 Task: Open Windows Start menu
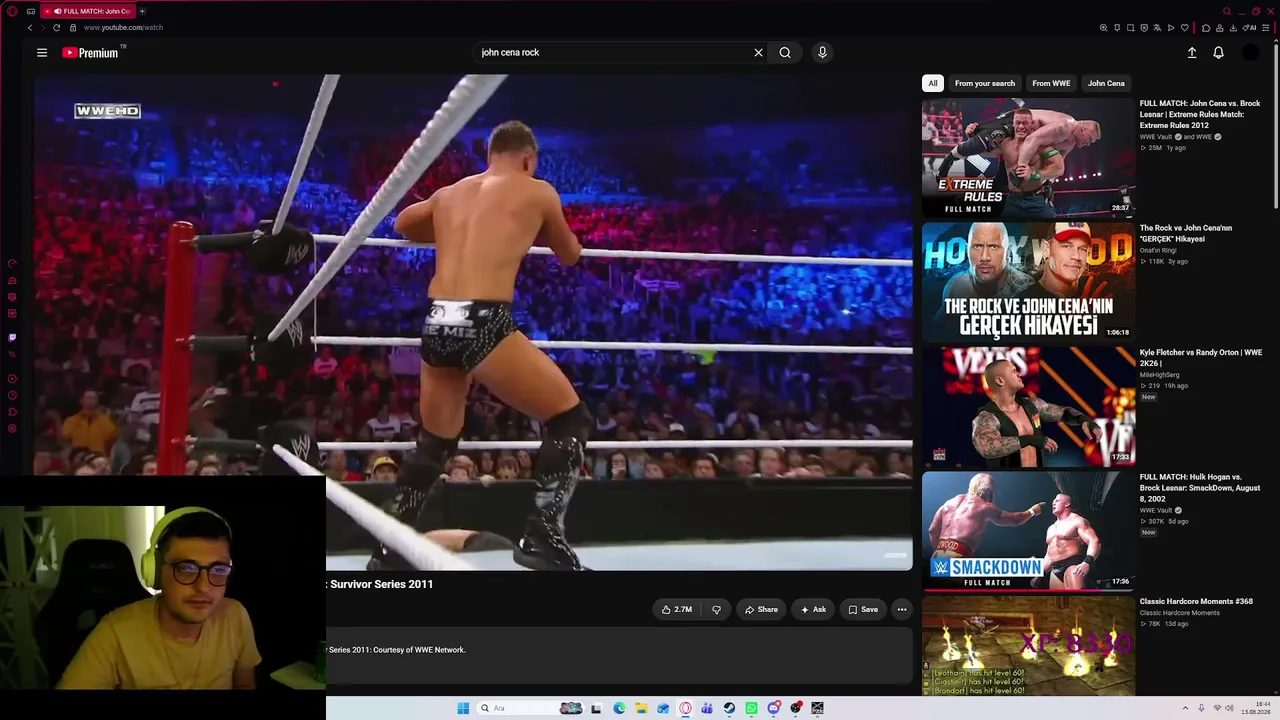pyautogui.click(x=463, y=708)
